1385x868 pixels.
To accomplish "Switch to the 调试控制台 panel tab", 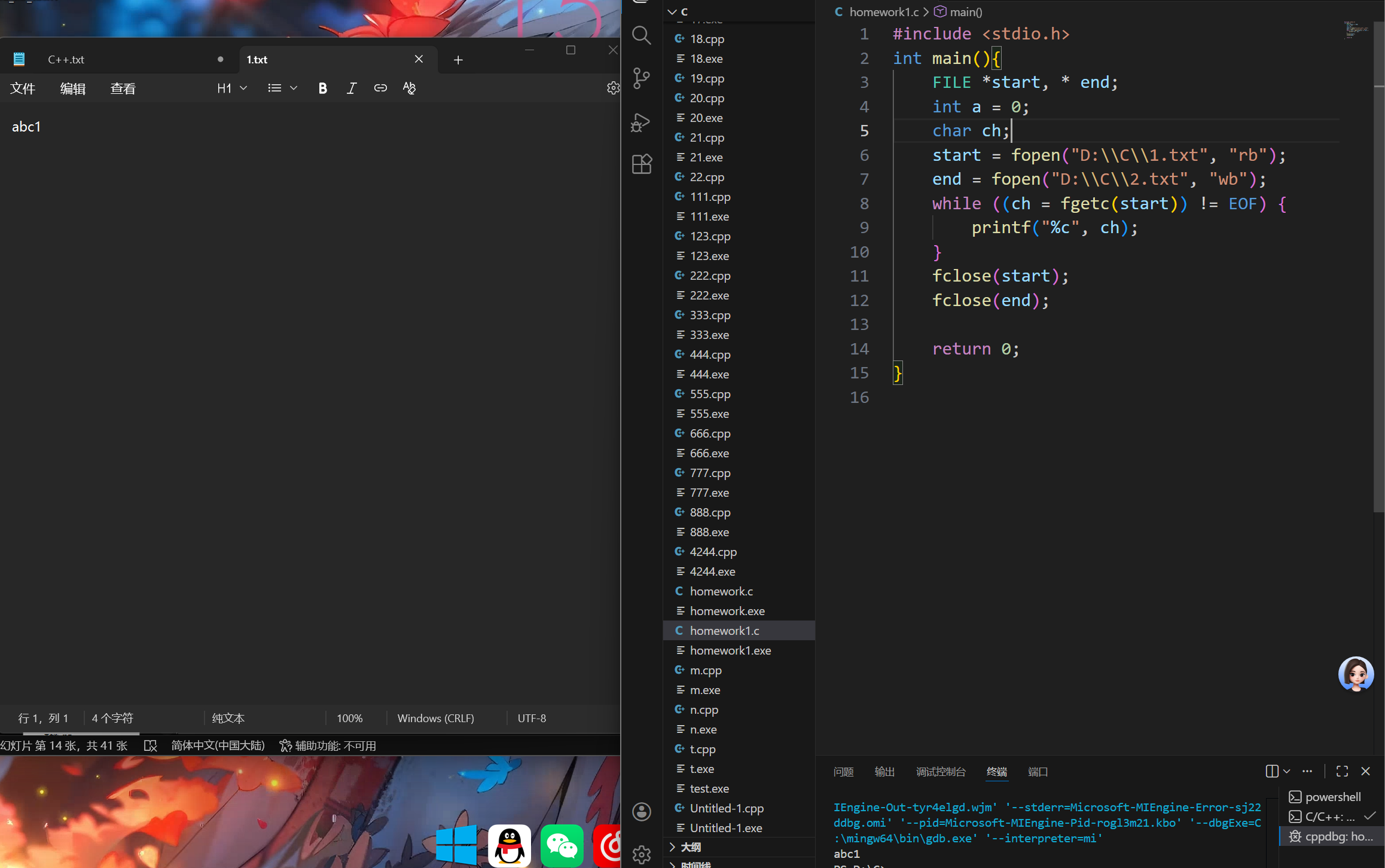I will pyautogui.click(x=940, y=772).
